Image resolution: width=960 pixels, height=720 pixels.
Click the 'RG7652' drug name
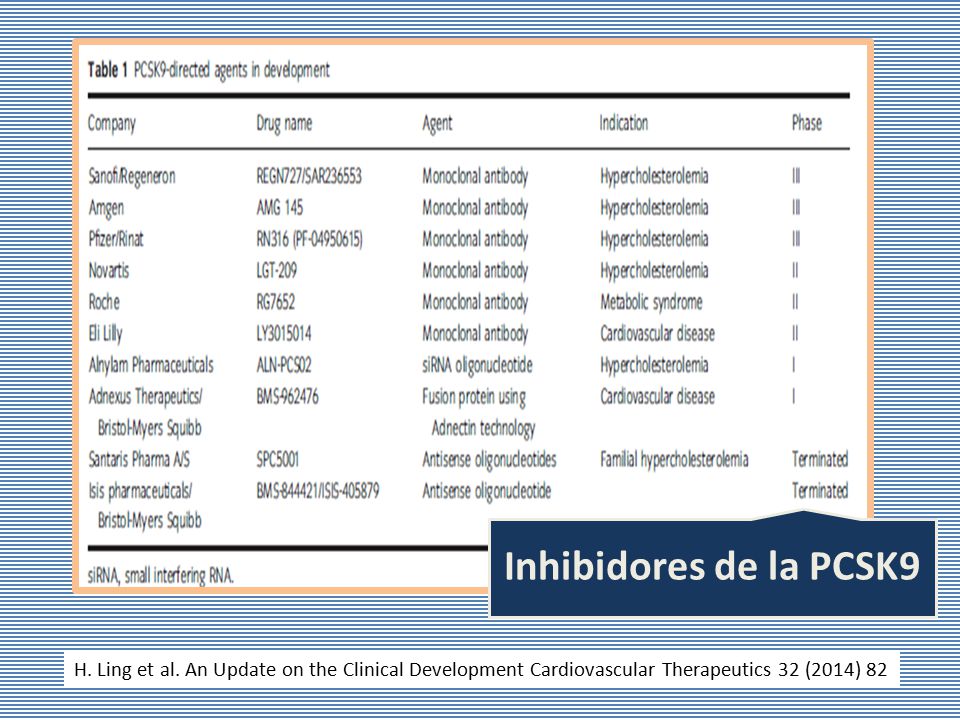(275, 302)
